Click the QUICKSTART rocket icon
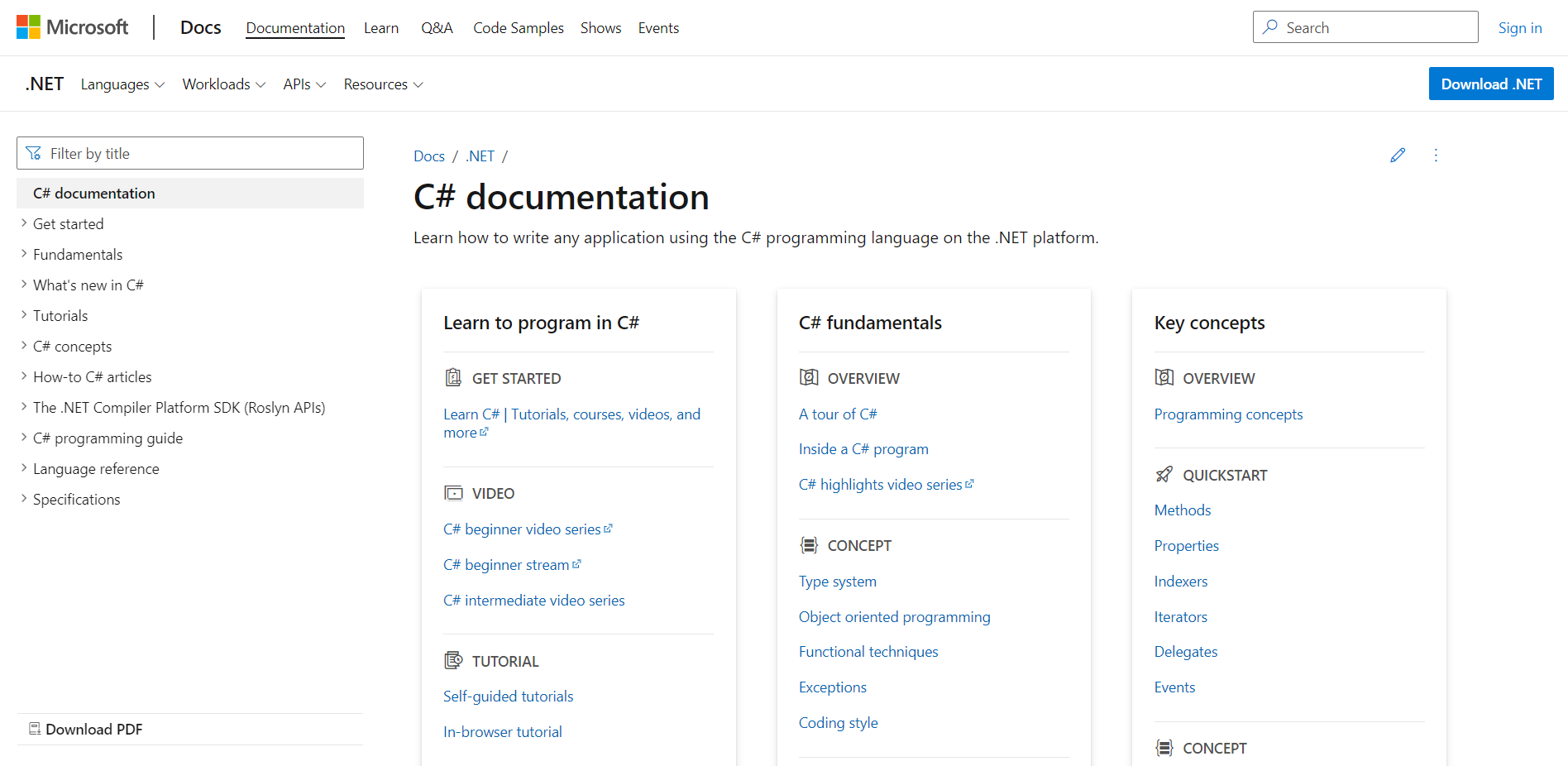1568x766 pixels. [x=1164, y=475]
